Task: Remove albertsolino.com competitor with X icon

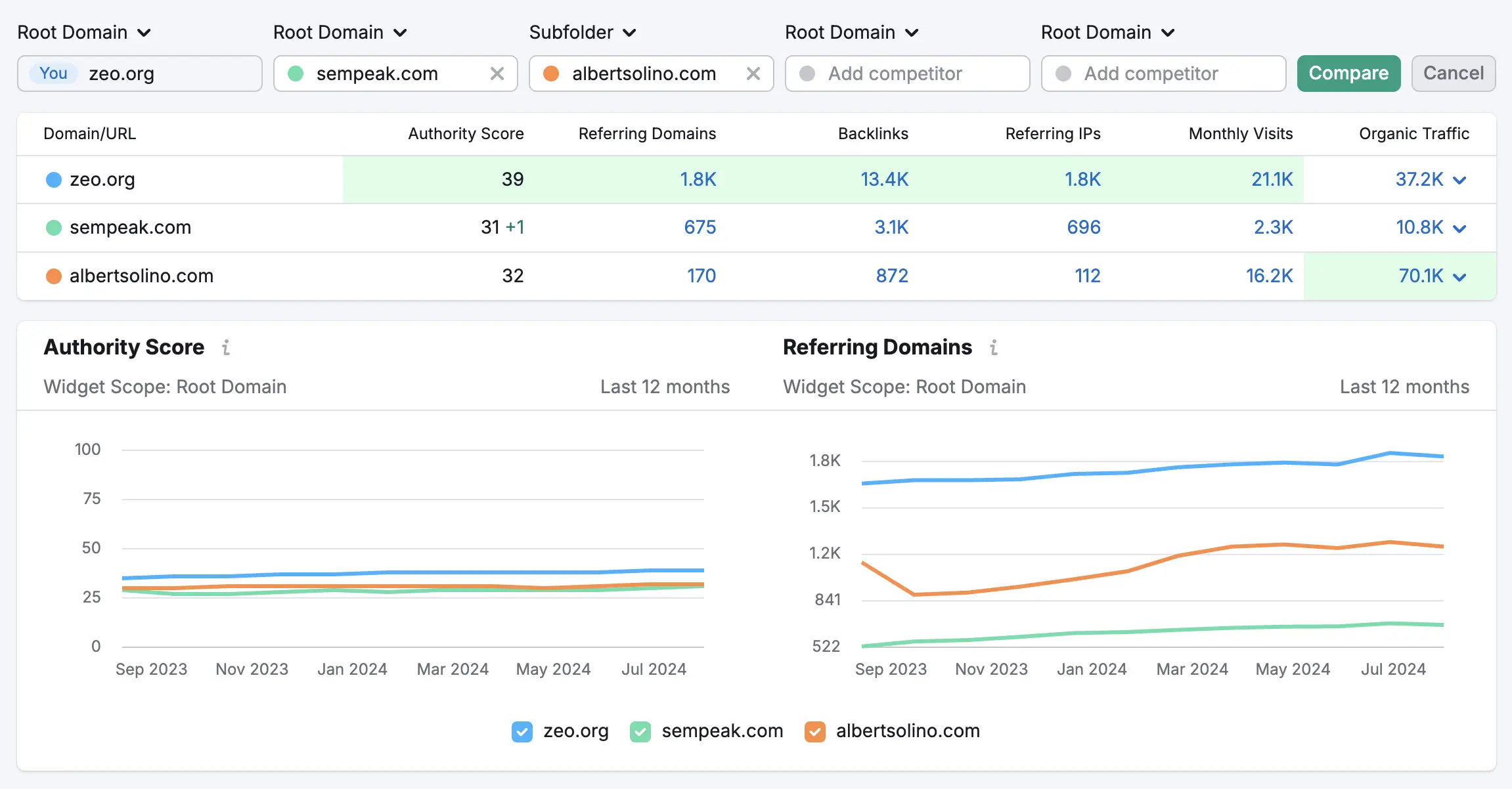Action: (x=753, y=74)
